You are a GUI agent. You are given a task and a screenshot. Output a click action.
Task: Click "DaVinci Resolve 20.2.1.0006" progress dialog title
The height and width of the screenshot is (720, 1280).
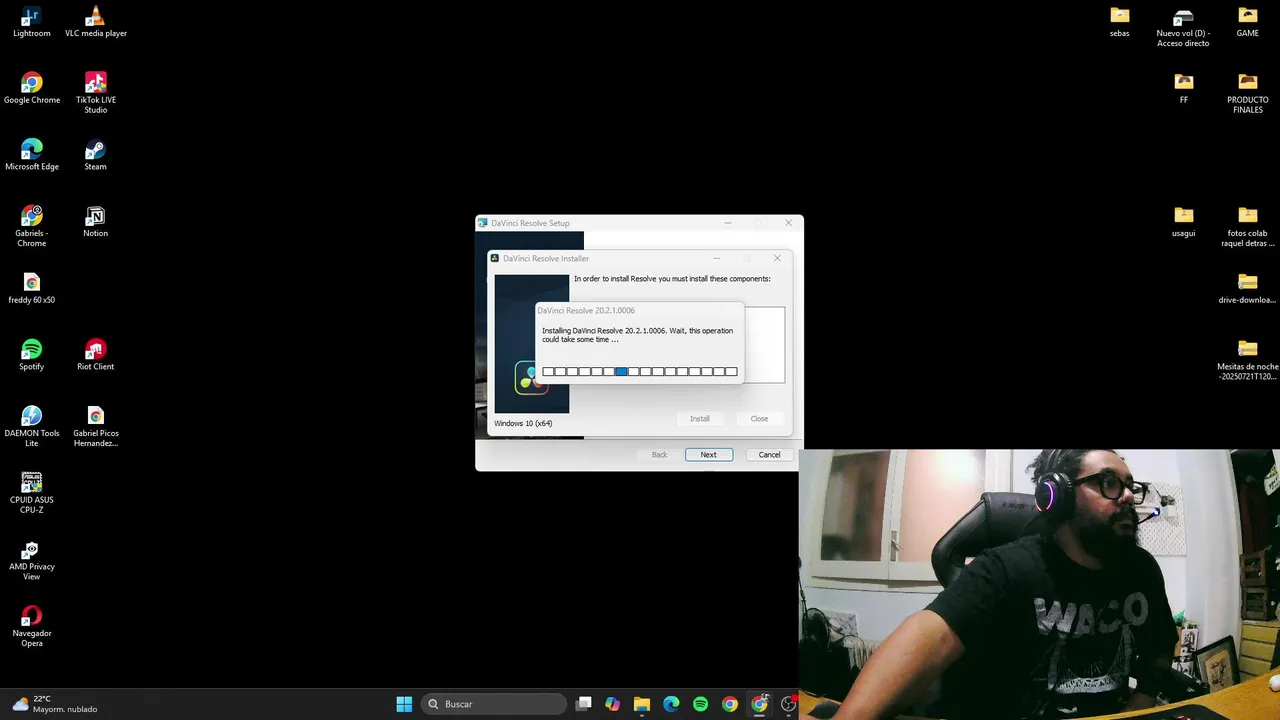(586, 311)
